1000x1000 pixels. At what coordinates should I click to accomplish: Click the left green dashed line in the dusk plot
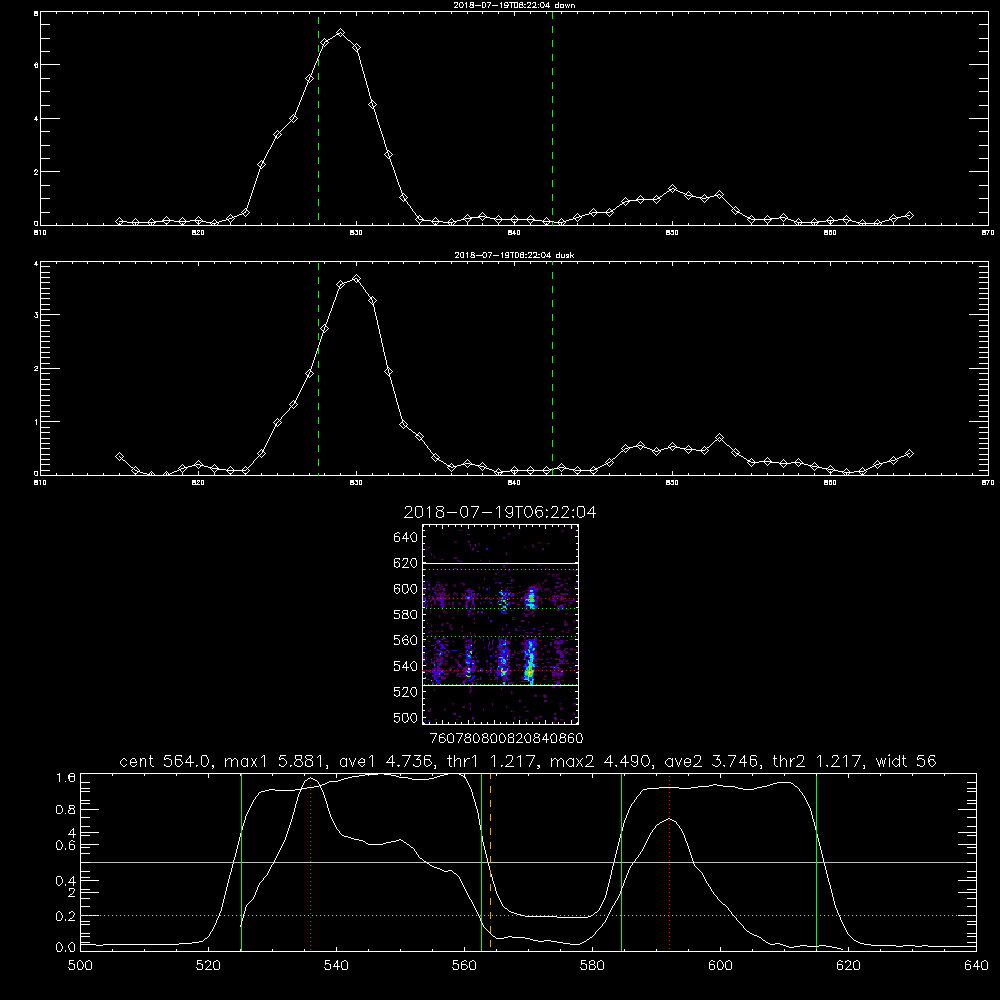tap(318, 368)
